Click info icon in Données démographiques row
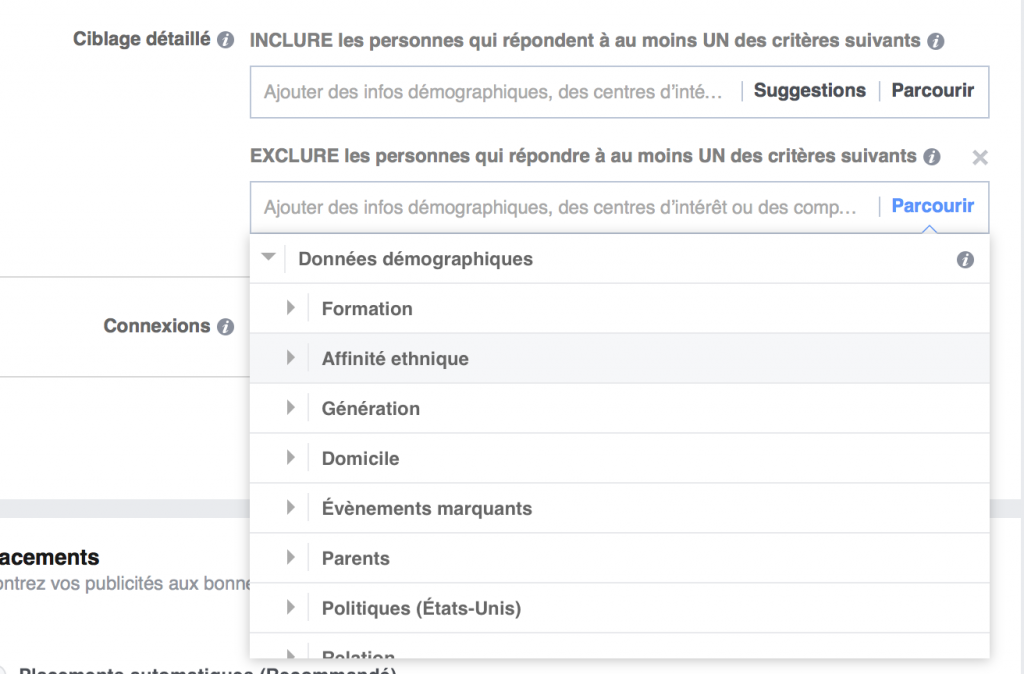This screenshot has width=1024, height=674. pyautogui.click(x=965, y=260)
